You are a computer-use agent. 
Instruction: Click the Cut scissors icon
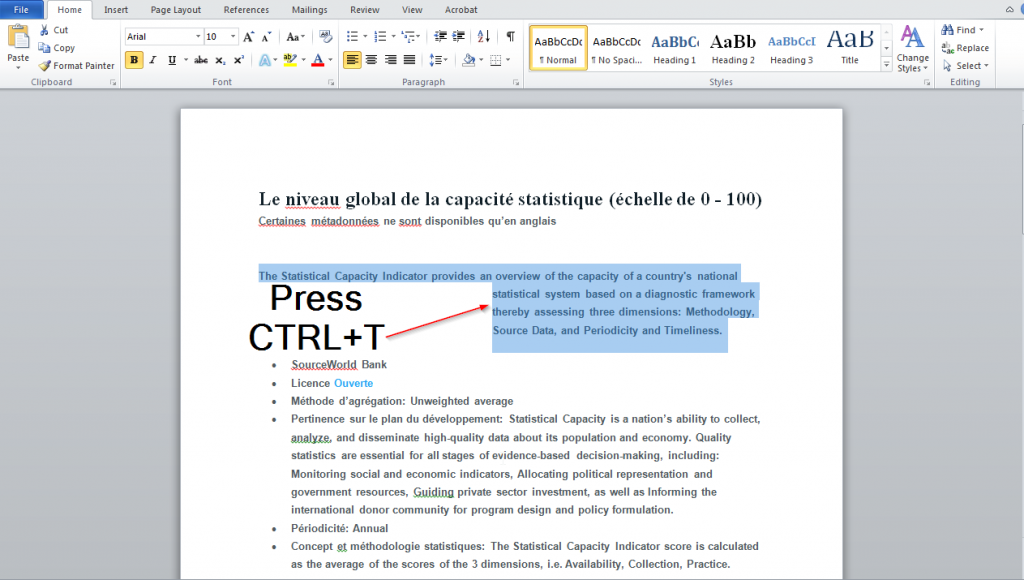coord(44,30)
